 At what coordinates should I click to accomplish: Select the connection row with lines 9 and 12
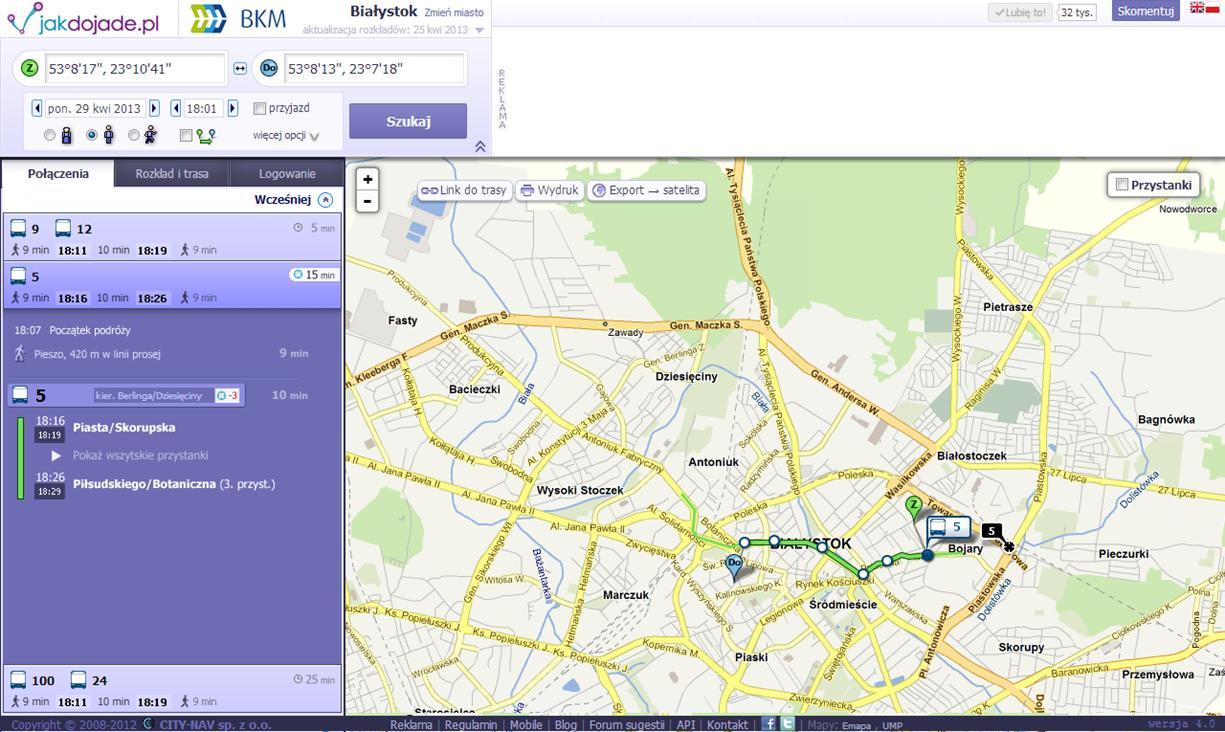[172, 238]
